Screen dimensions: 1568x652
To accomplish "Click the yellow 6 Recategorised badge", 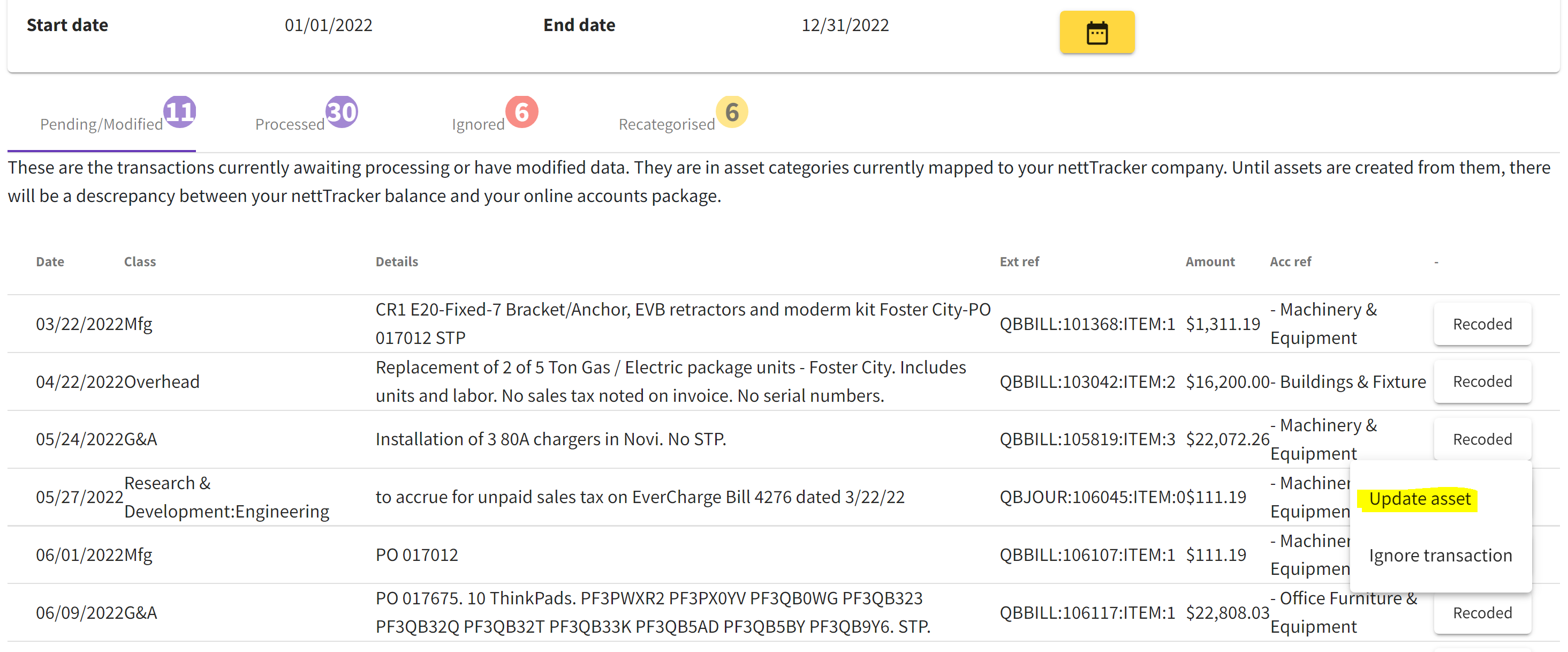I will (x=732, y=112).
